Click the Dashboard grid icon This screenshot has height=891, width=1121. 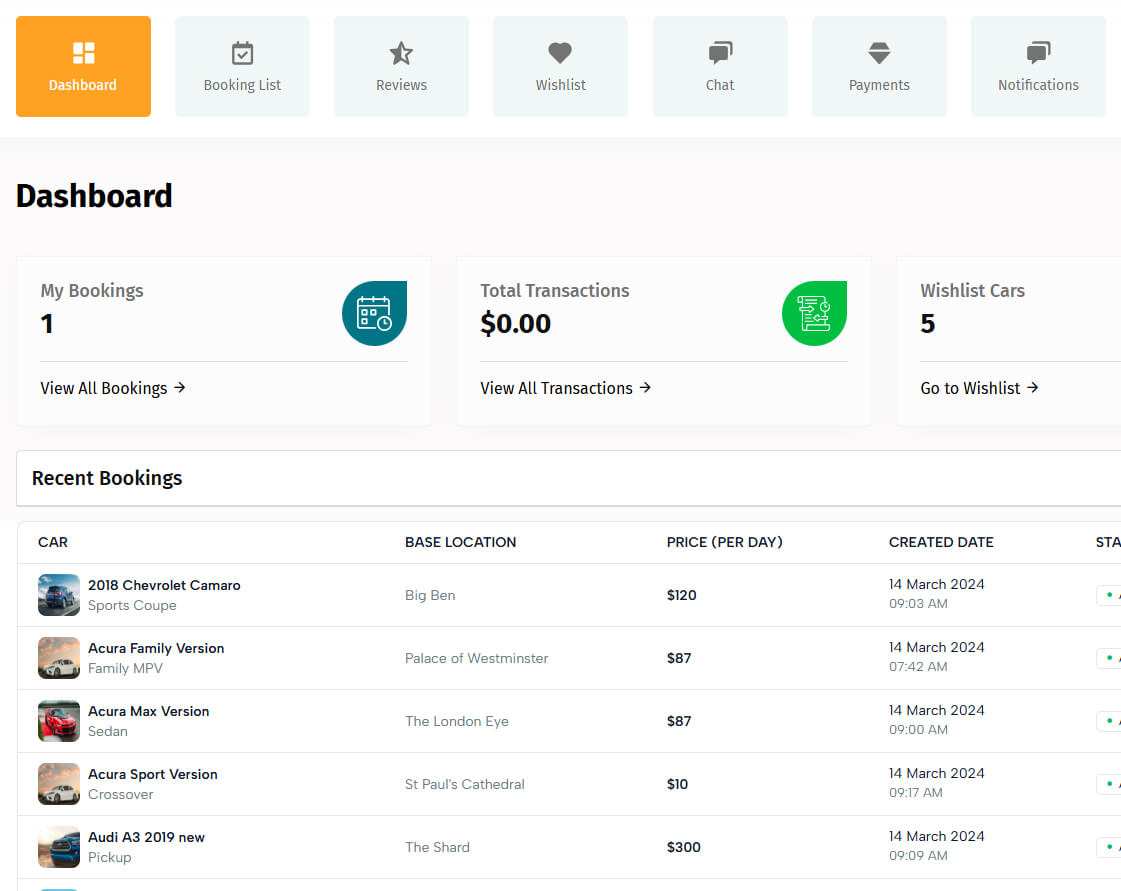click(84, 53)
